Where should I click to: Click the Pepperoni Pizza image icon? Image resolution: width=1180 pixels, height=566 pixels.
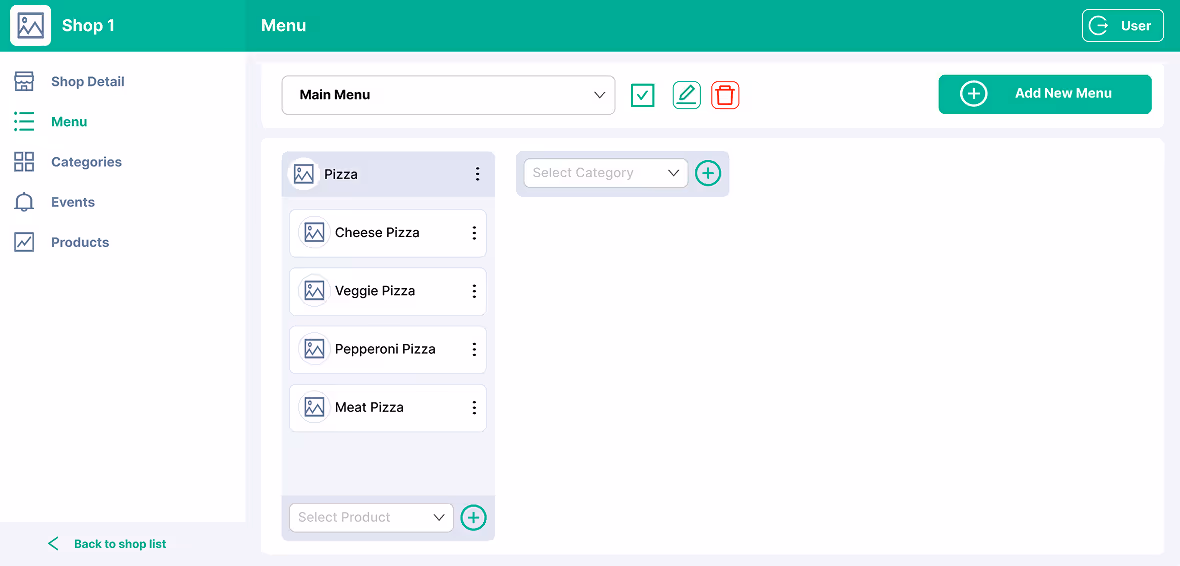point(315,349)
